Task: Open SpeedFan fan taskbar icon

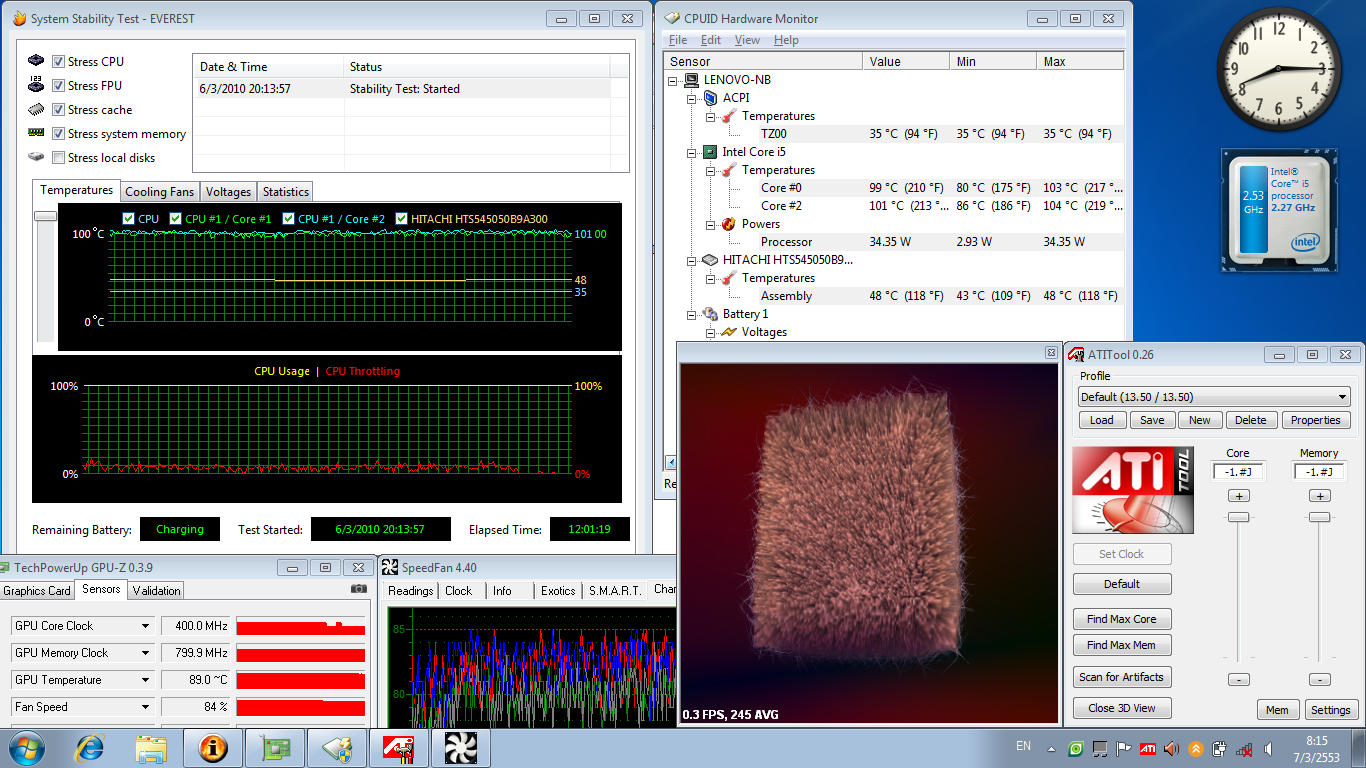Action: pyautogui.click(x=460, y=747)
